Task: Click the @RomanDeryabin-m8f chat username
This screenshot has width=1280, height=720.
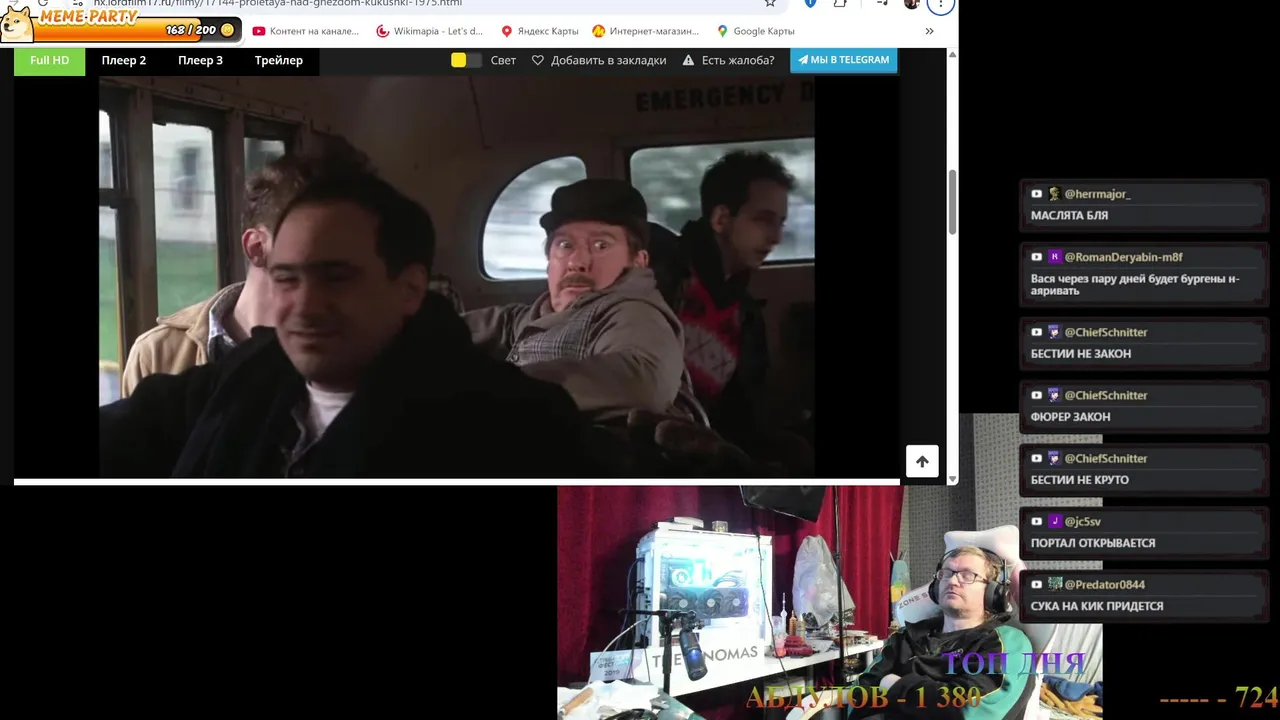Action: (1123, 257)
